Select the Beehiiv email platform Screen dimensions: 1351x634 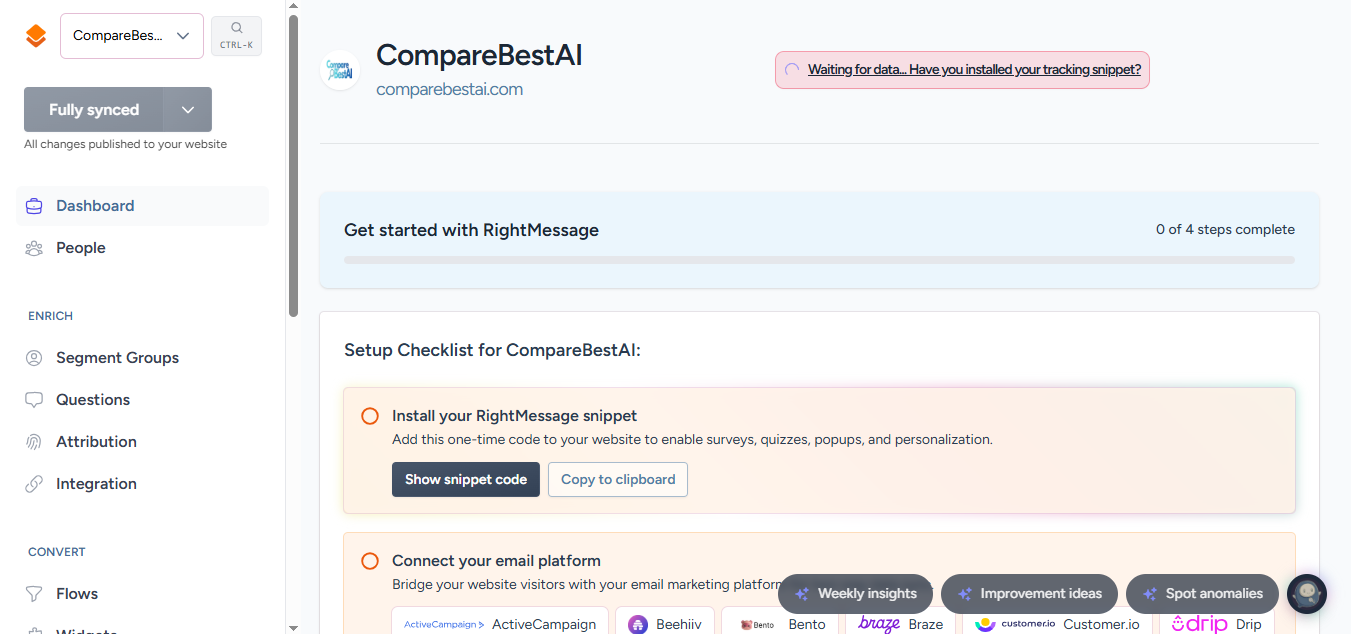tap(665, 622)
